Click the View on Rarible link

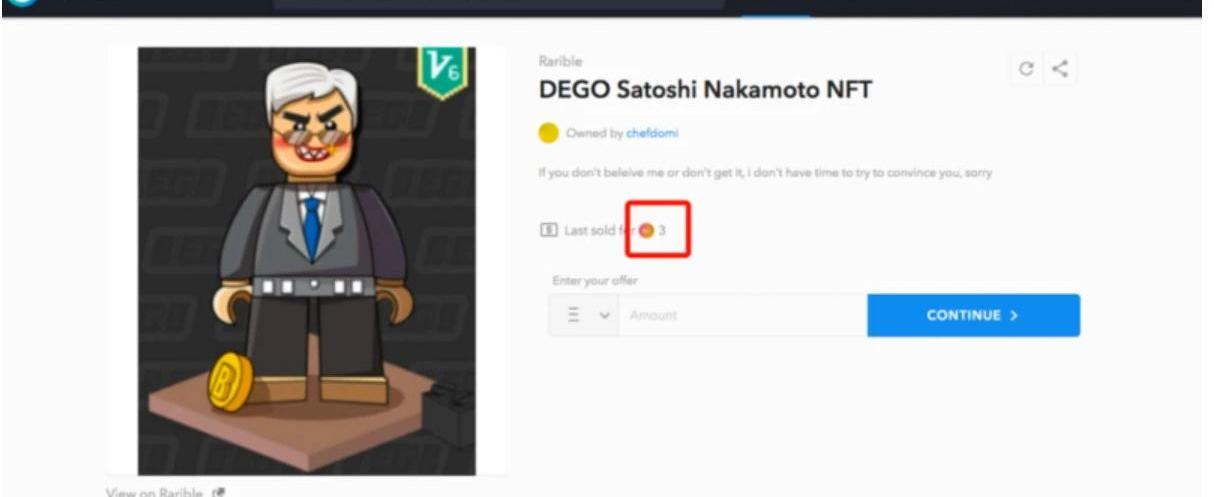156,492
